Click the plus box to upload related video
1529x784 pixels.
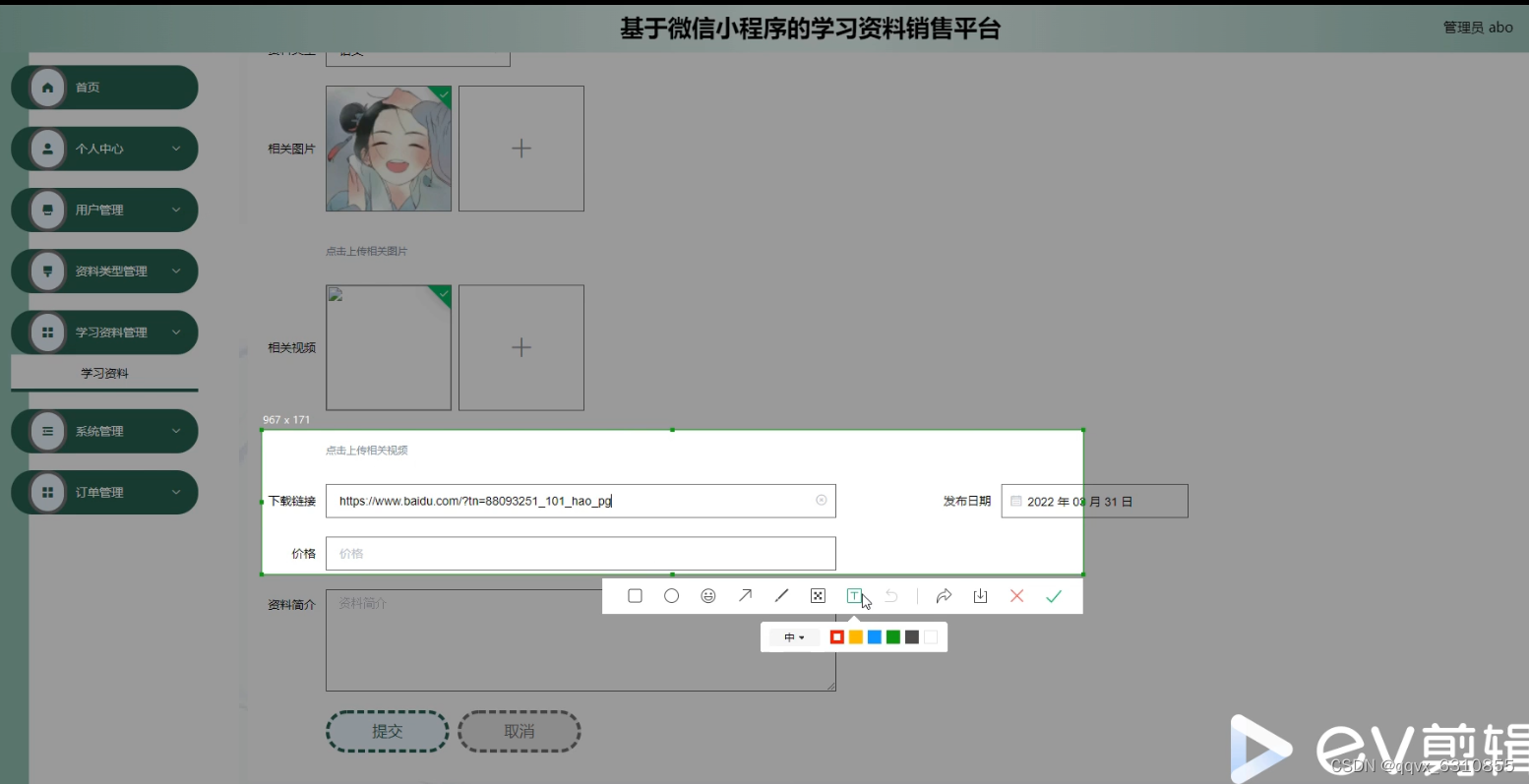click(521, 347)
